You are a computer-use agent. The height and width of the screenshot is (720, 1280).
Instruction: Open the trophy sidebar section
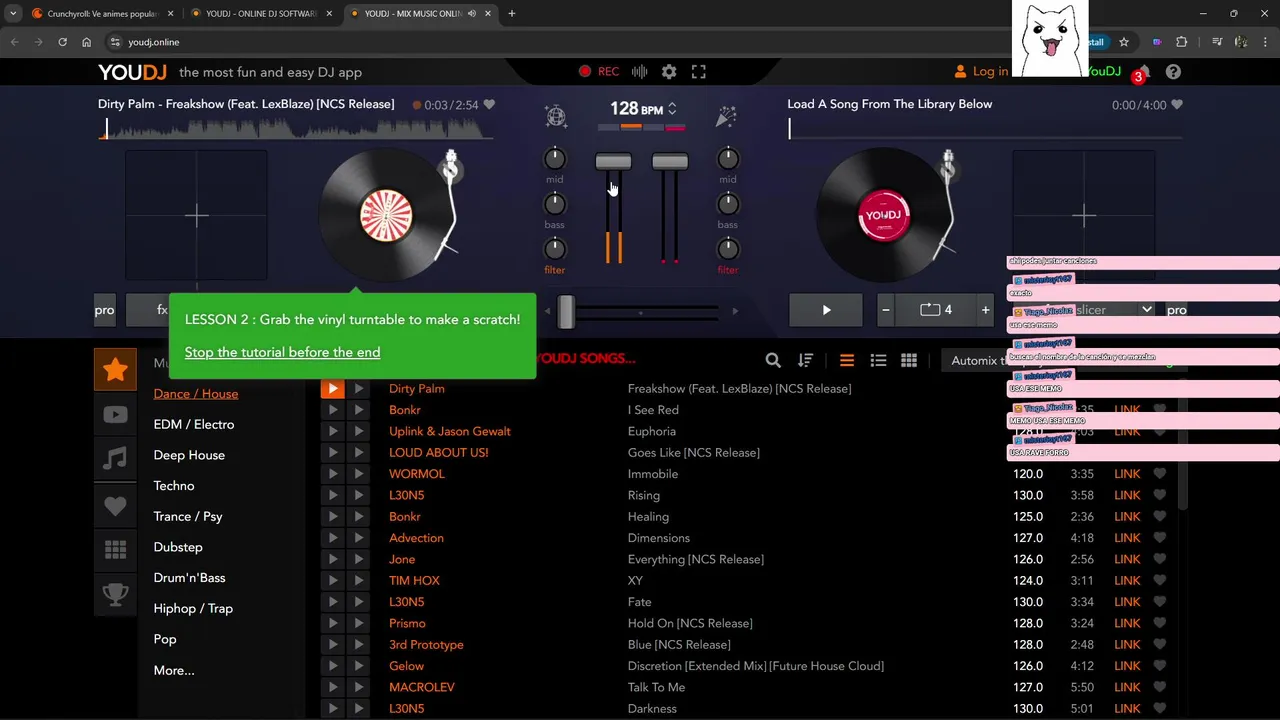115,595
